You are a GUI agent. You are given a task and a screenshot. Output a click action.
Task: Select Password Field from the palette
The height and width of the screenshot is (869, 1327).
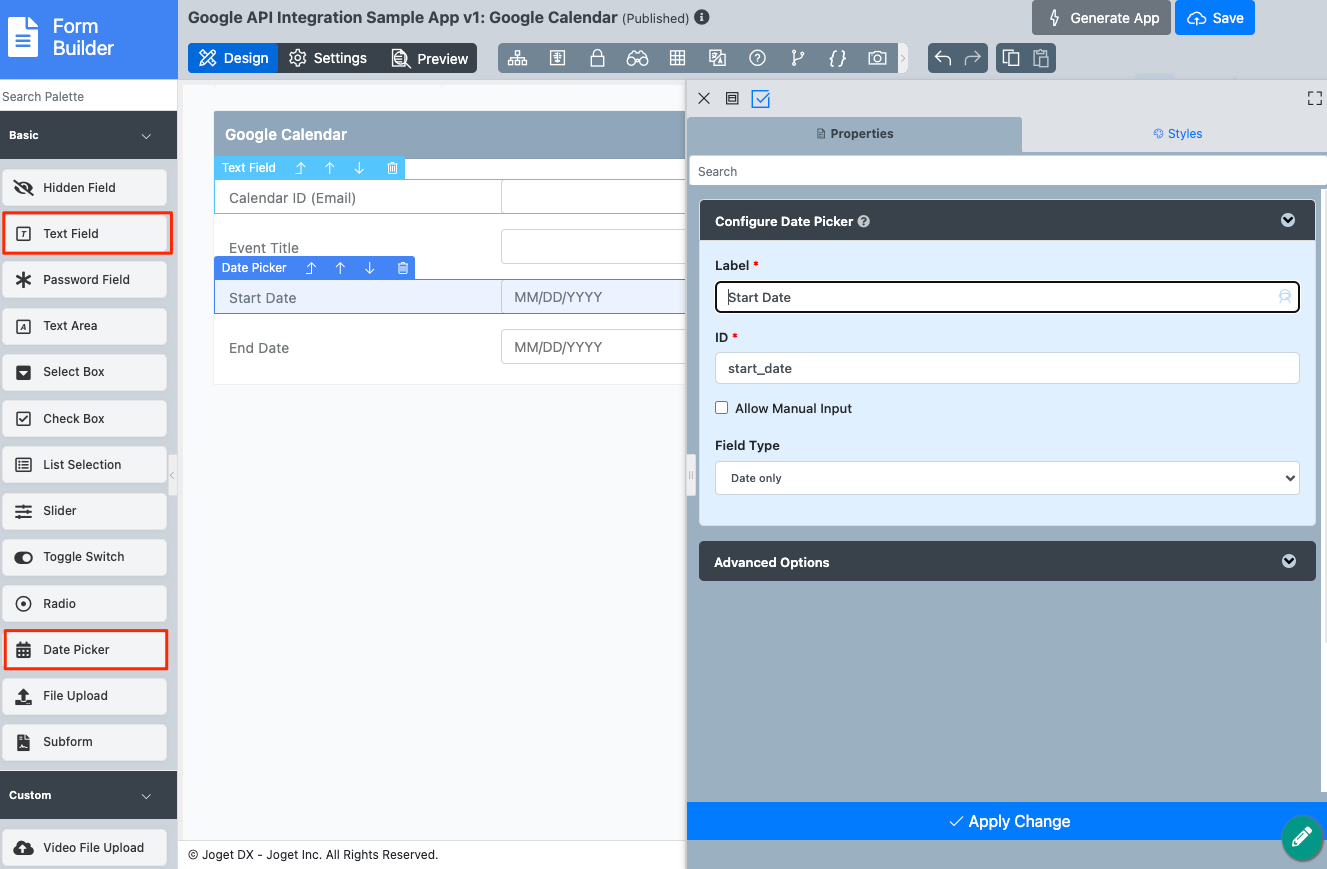click(x=85, y=280)
